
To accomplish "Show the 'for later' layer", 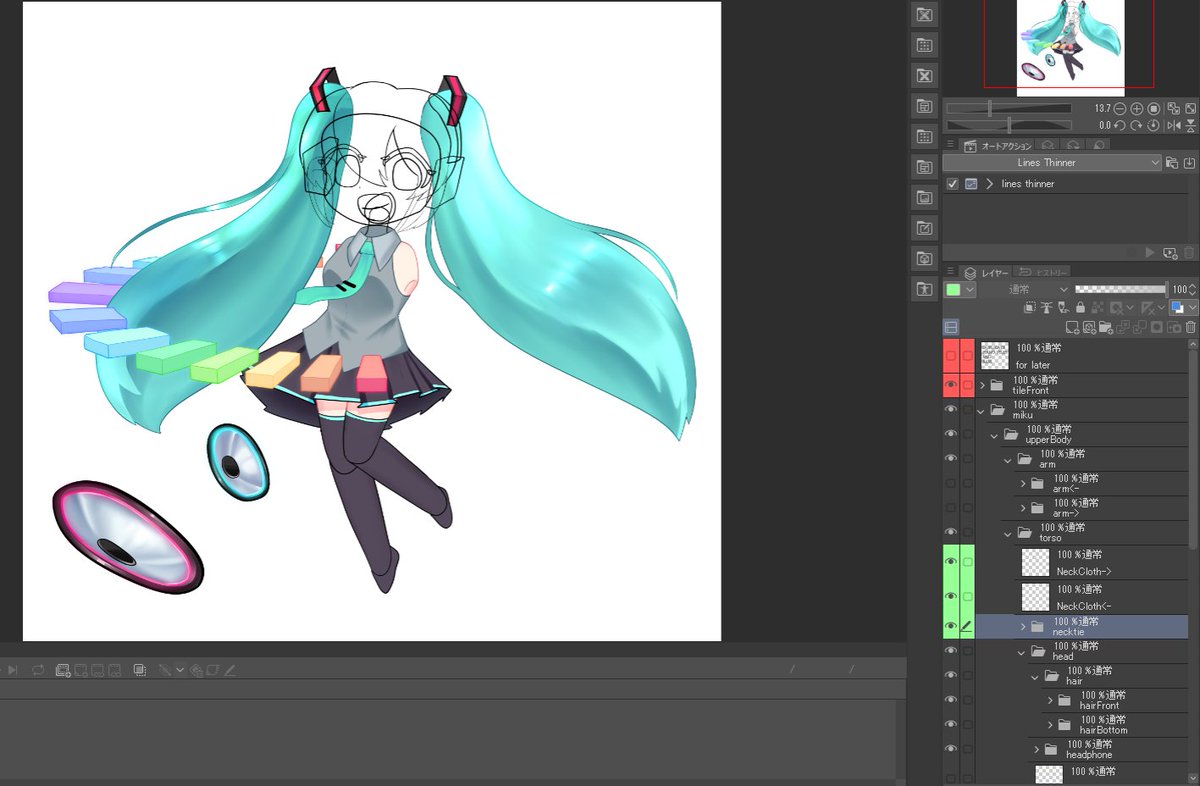I will click(x=951, y=356).
